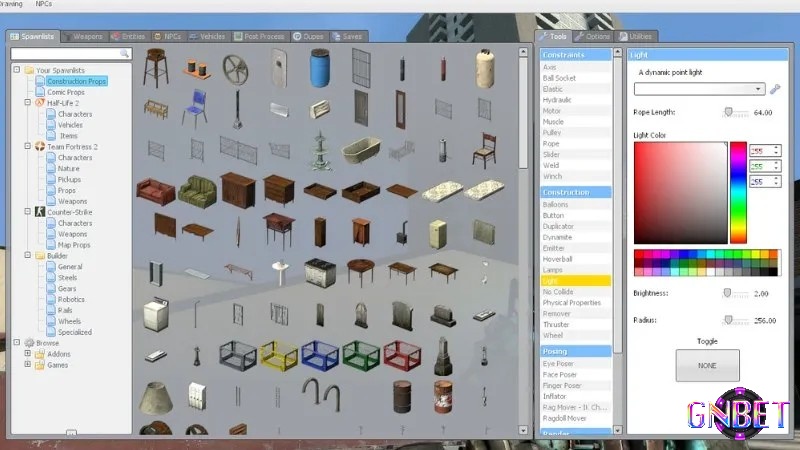Spawn the blue plastic barrel prop
This screenshot has width=800, height=450.
[320, 68]
